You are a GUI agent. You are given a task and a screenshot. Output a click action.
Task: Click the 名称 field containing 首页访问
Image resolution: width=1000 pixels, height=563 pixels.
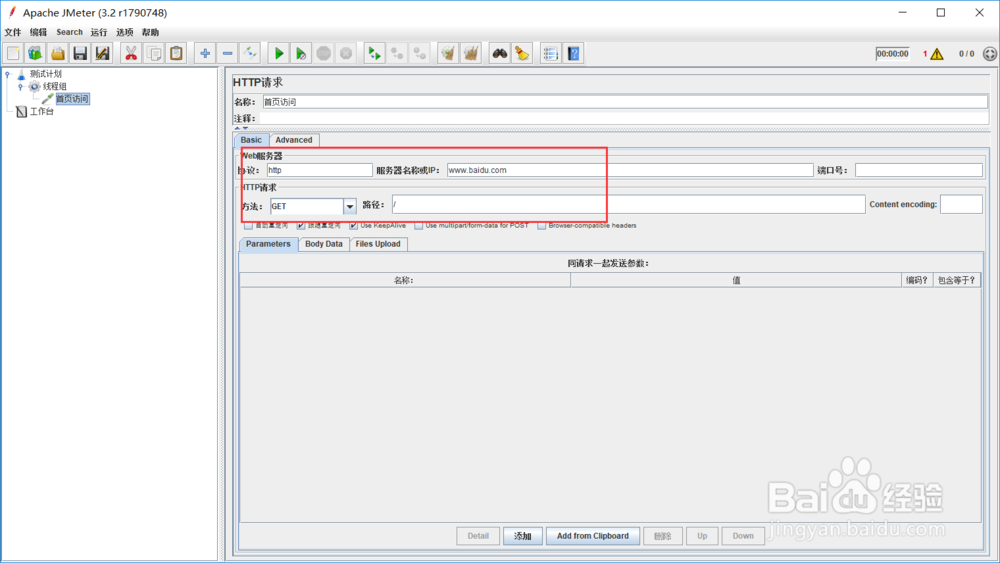point(625,102)
